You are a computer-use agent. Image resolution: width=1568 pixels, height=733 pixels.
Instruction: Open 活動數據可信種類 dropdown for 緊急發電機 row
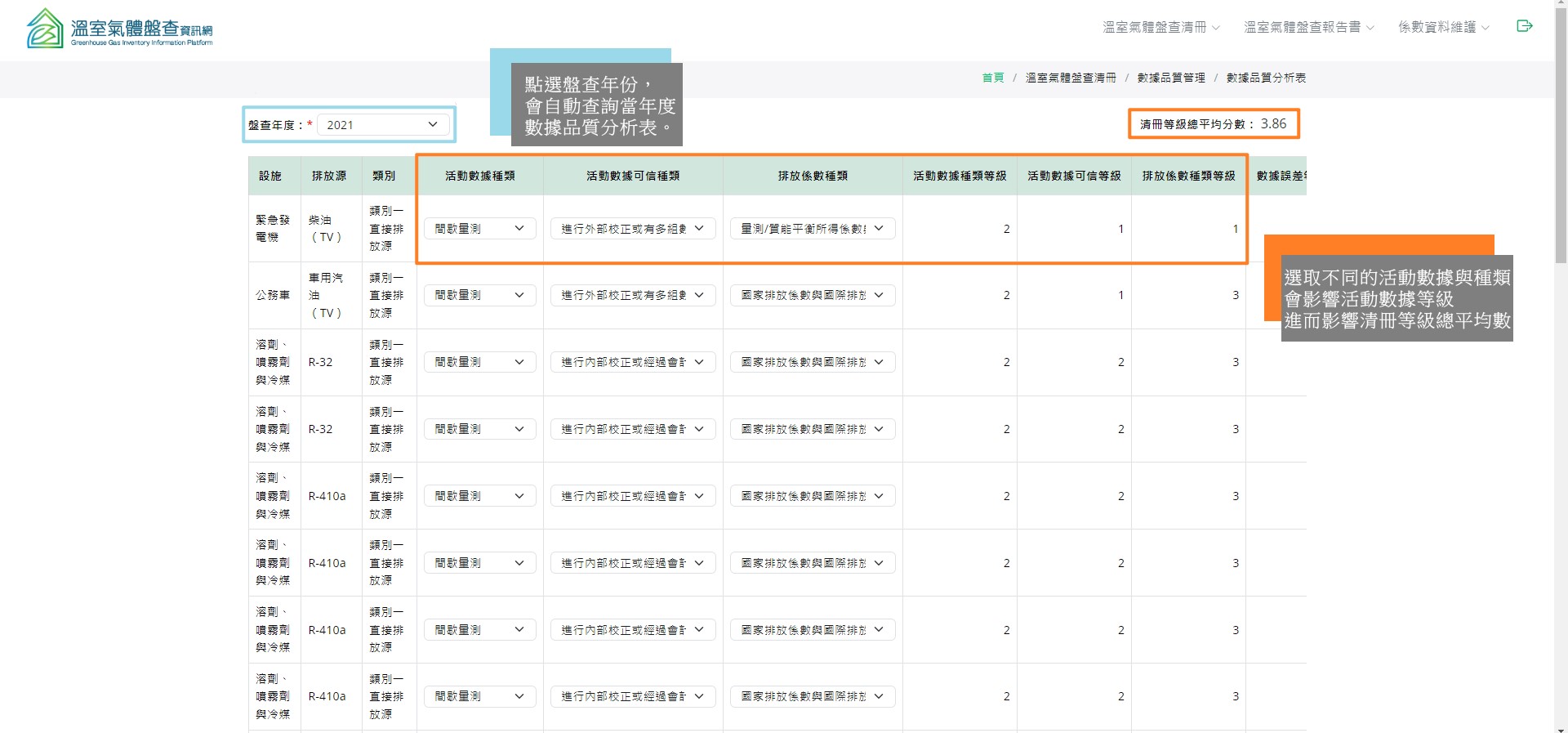coord(632,229)
